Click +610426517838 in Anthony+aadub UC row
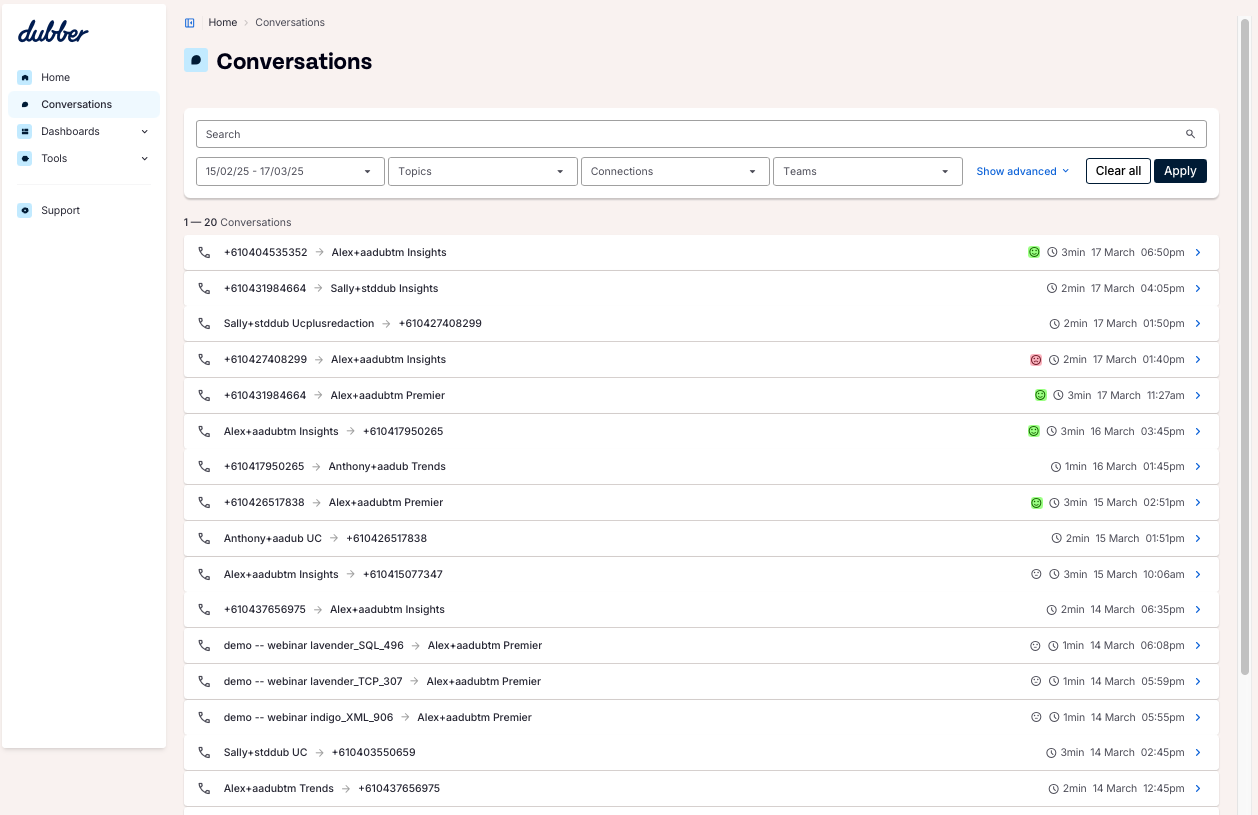The height and width of the screenshot is (815, 1258). click(x=387, y=538)
